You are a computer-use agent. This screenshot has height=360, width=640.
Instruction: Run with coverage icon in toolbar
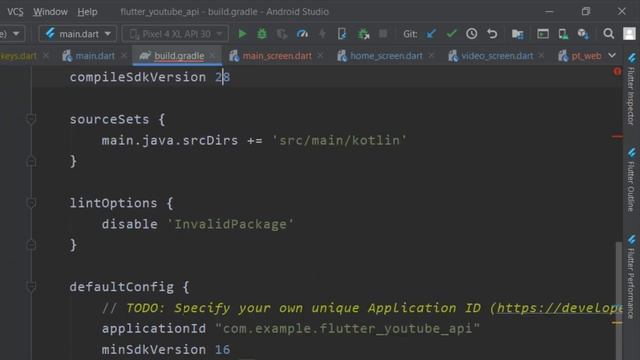(282, 34)
